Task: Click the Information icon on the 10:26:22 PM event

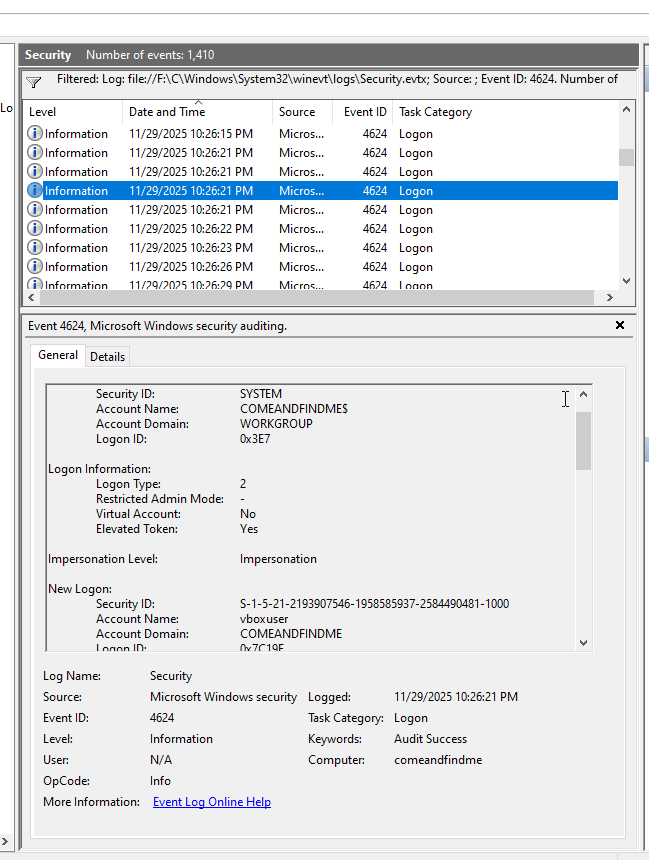Action: pos(35,229)
